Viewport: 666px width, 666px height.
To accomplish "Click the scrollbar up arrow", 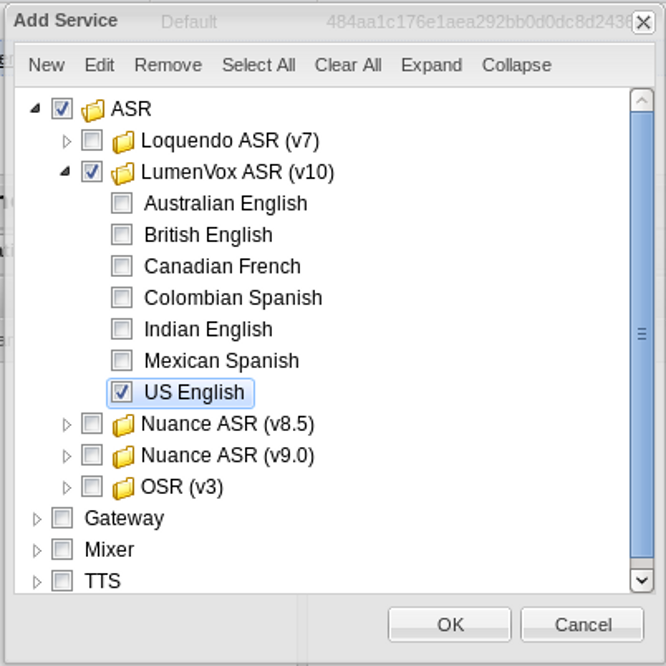I will 642,100.
